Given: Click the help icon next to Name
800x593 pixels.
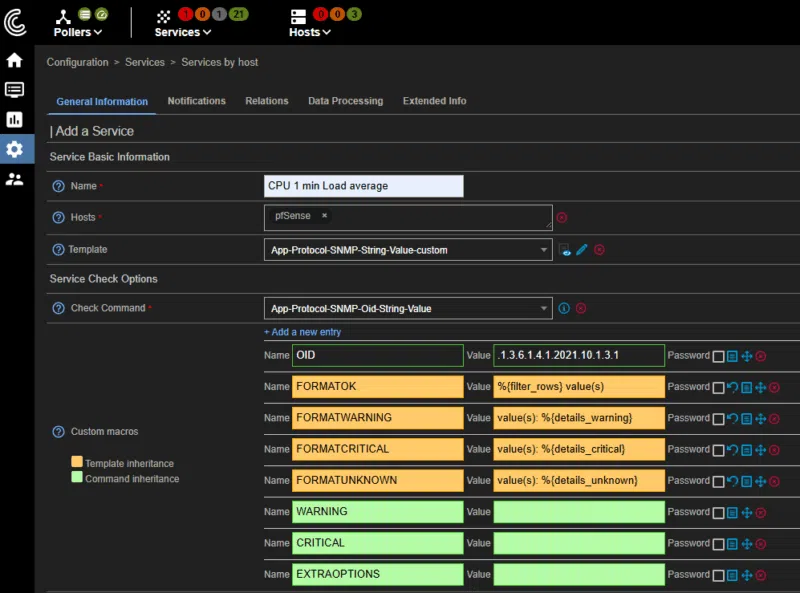Looking at the screenshot, I should pyautogui.click(x=58, y=186).
